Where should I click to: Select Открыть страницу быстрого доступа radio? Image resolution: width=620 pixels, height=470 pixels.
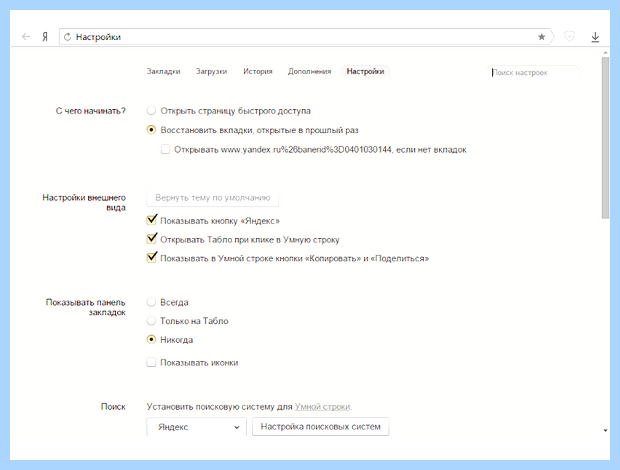pyautogui.click(x=151, y=111)
